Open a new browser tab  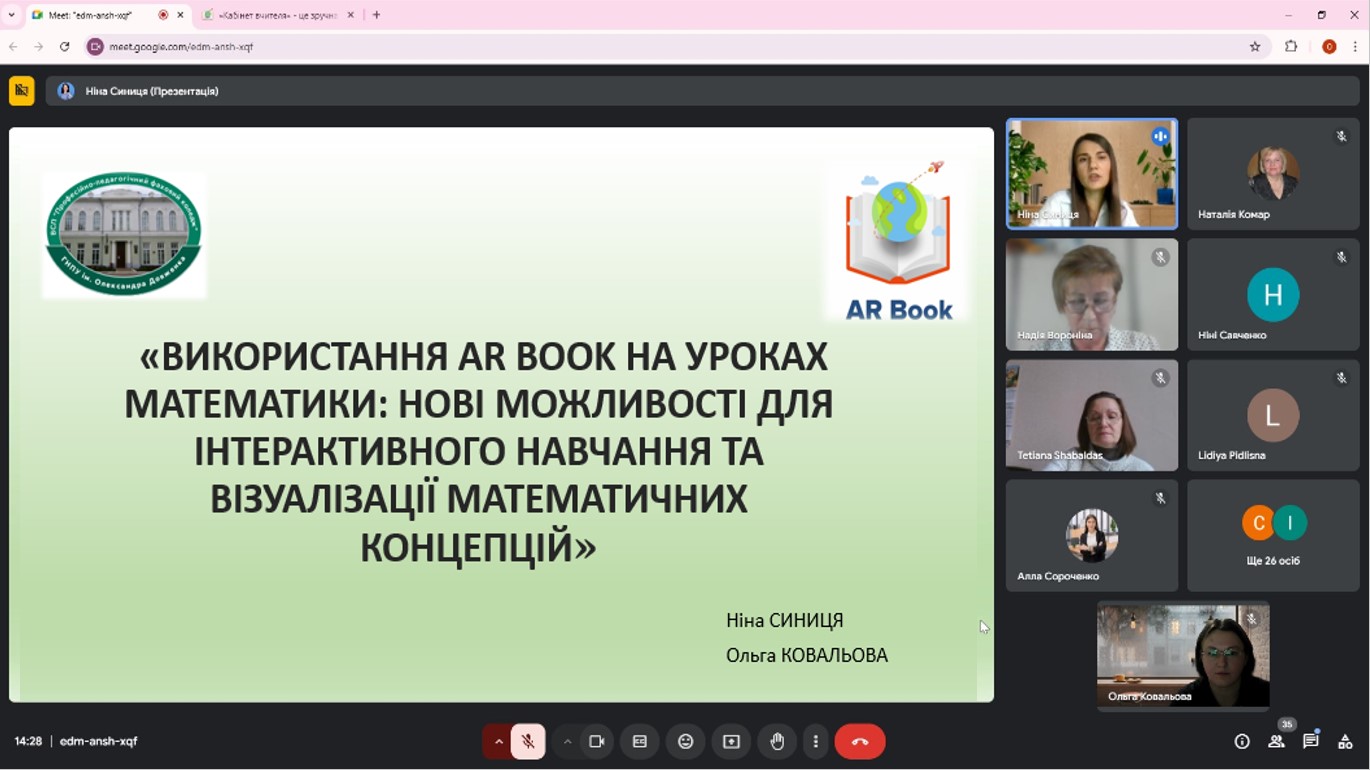tap(376, 15)
